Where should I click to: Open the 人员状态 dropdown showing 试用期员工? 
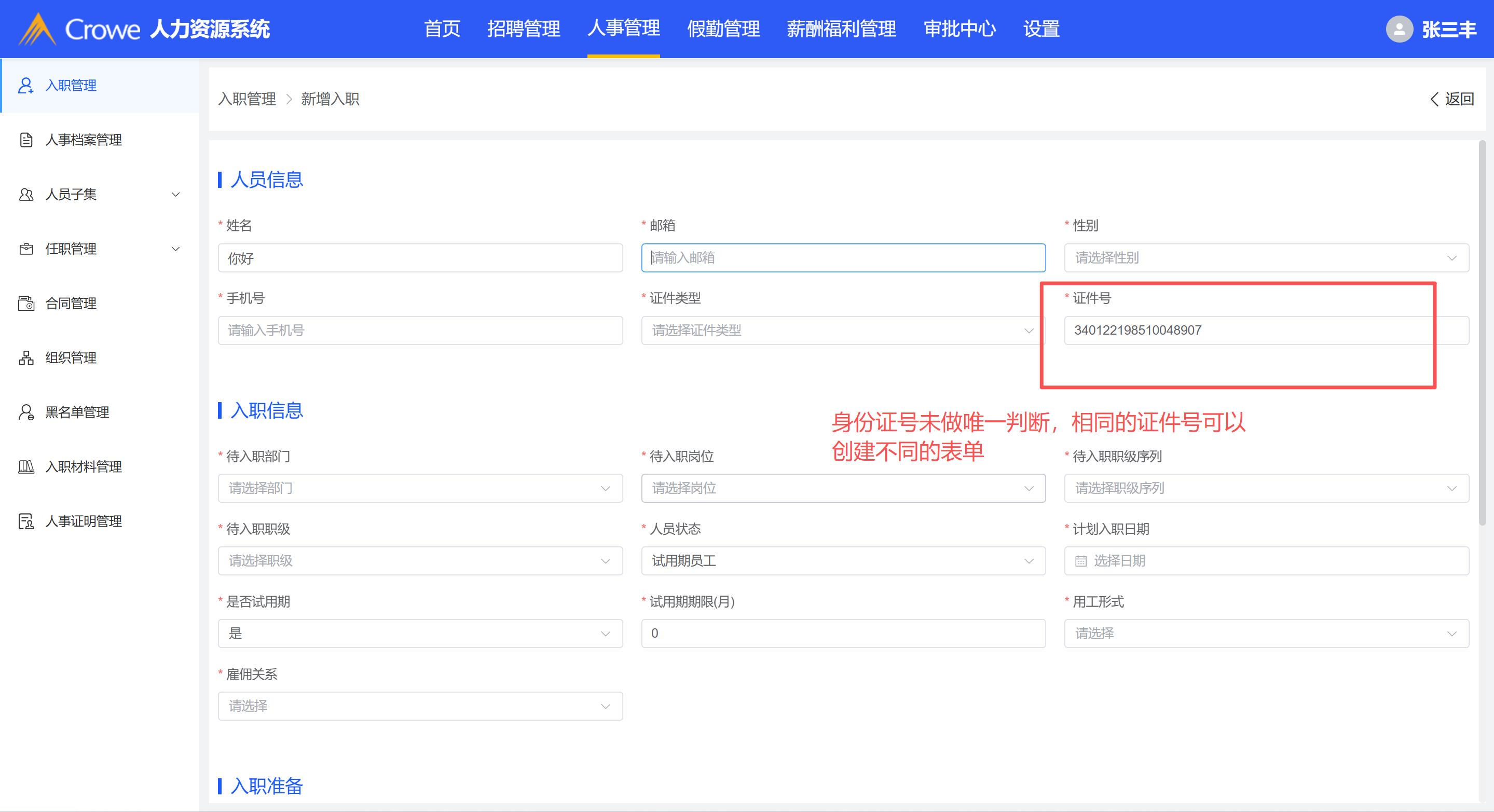click(843, 561)
